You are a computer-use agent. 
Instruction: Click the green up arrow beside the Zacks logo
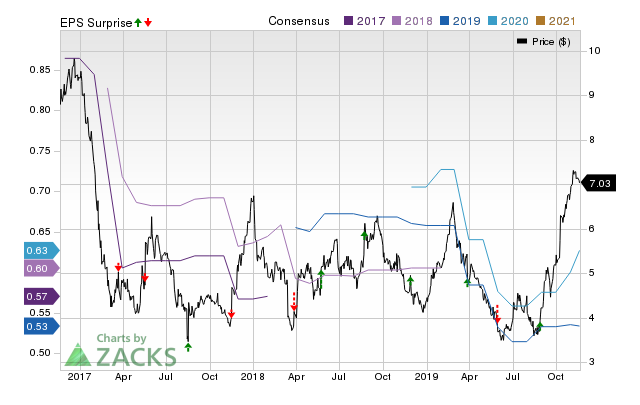coord(187,347)
